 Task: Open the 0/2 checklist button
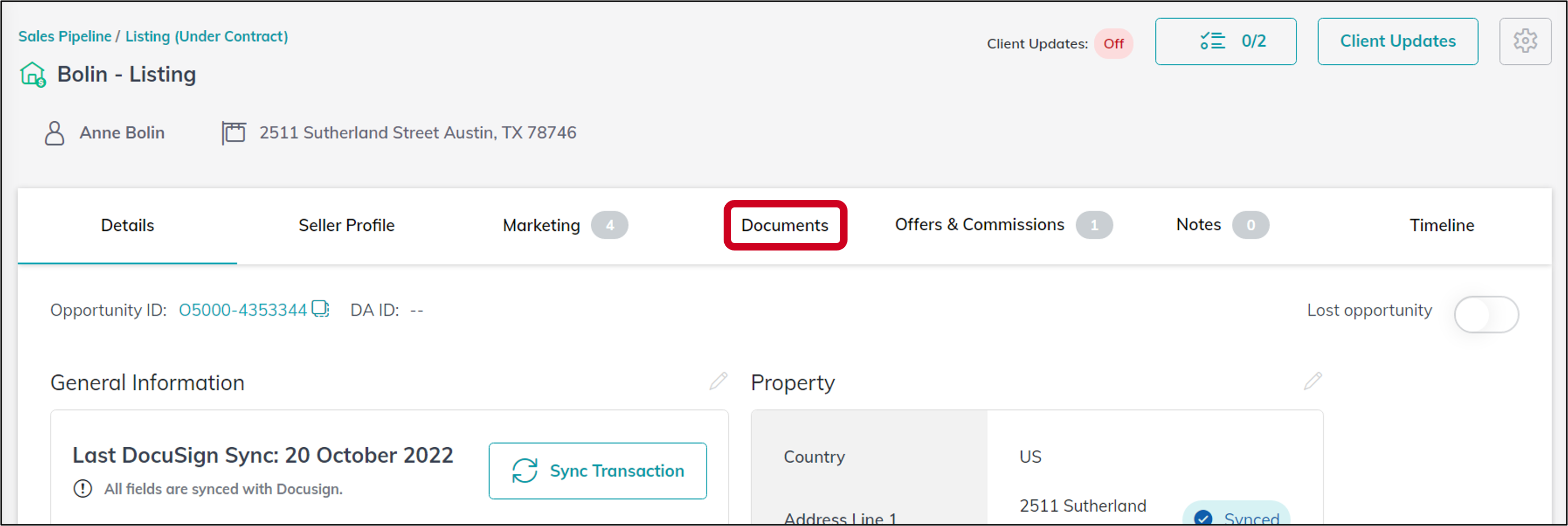[x=1225, y=41]
